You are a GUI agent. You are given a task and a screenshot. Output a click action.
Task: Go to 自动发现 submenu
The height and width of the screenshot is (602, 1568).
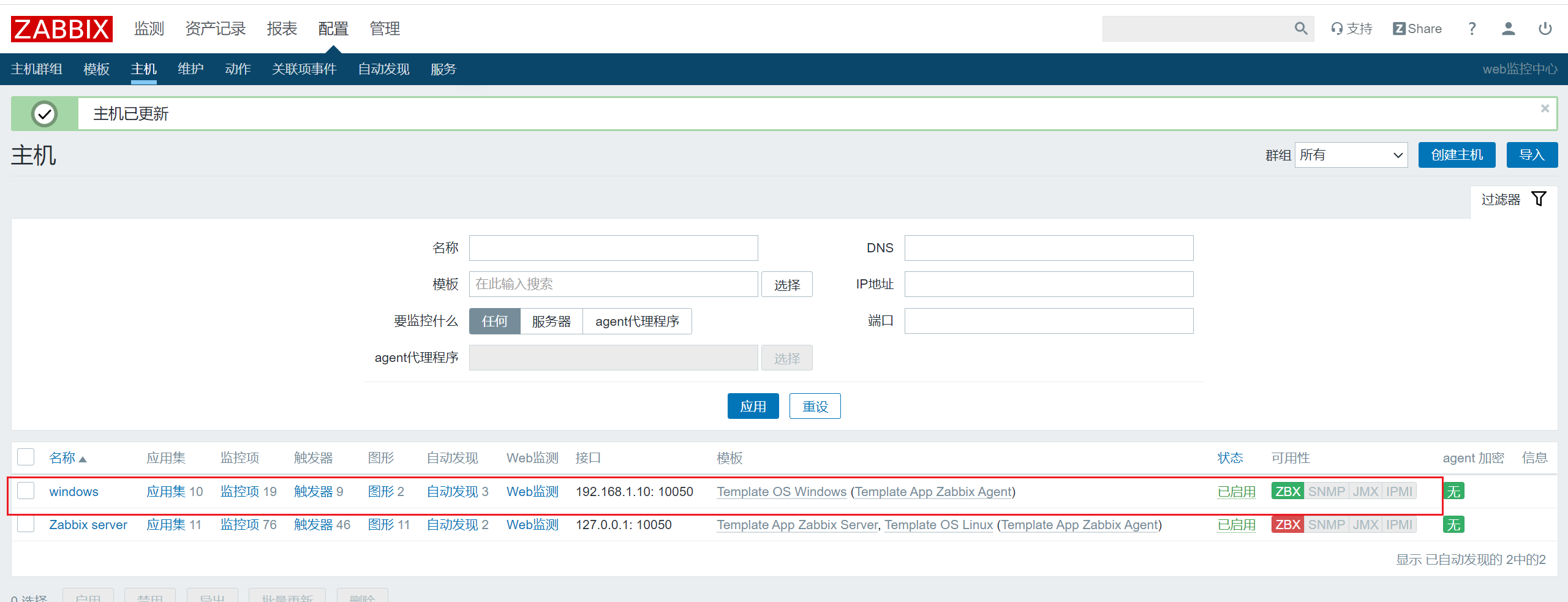[383, 69]
